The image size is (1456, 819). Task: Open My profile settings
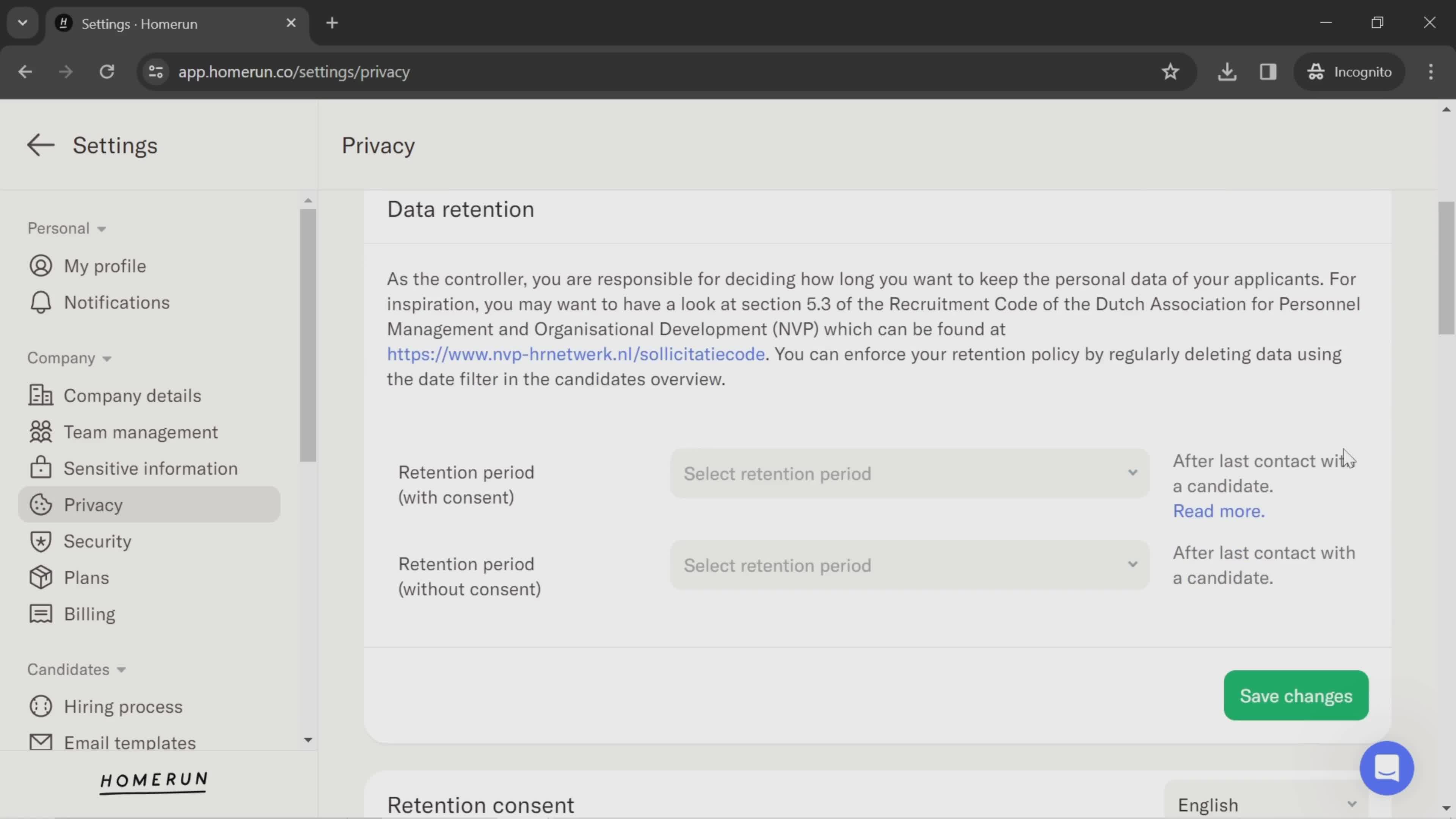point(105,266)
